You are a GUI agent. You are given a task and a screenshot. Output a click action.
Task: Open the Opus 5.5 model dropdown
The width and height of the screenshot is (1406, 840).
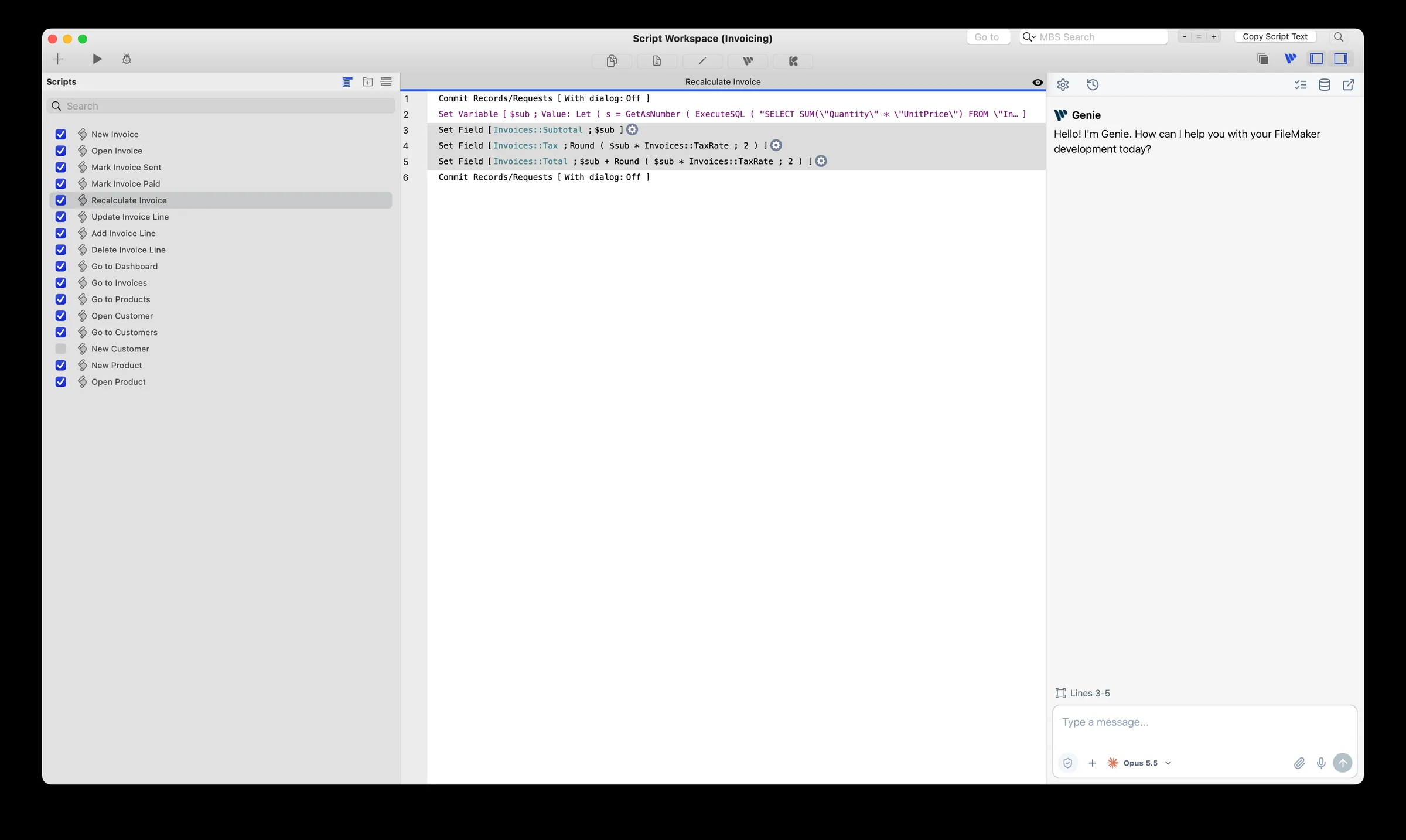pyautogui.click(x=1139, y=763)
